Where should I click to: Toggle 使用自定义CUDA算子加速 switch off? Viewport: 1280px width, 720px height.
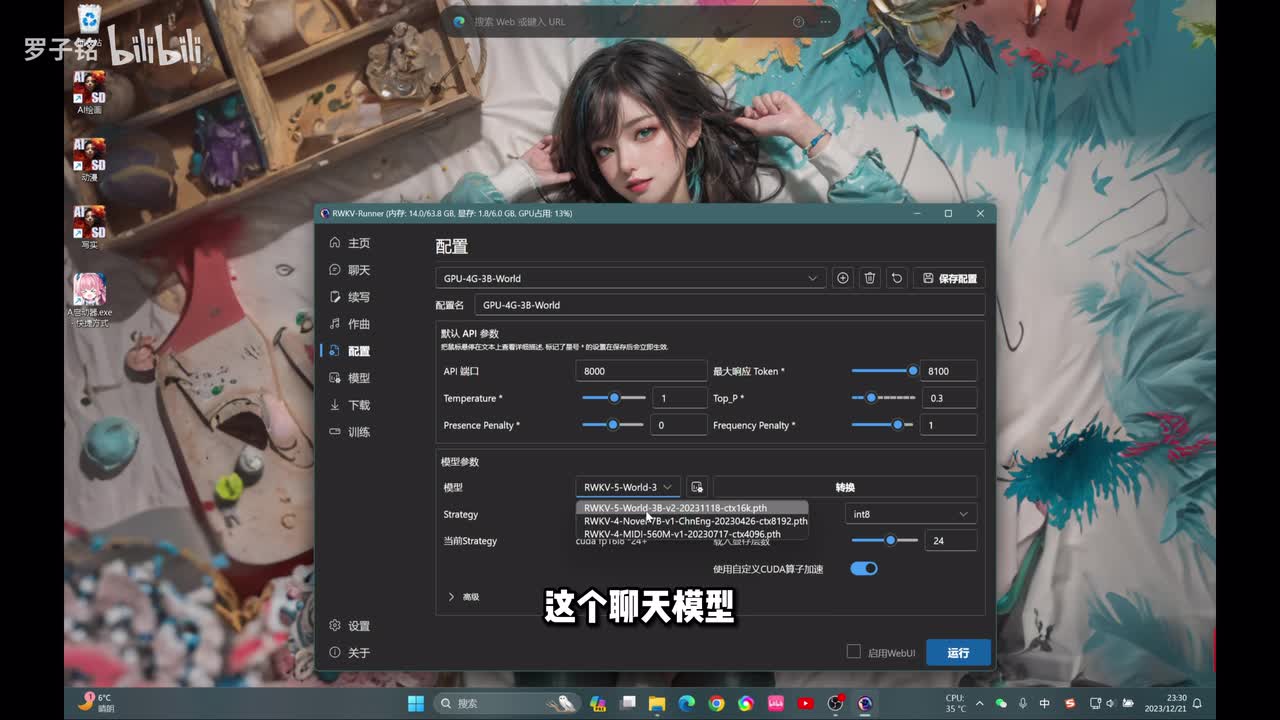[x=863, y=569]
